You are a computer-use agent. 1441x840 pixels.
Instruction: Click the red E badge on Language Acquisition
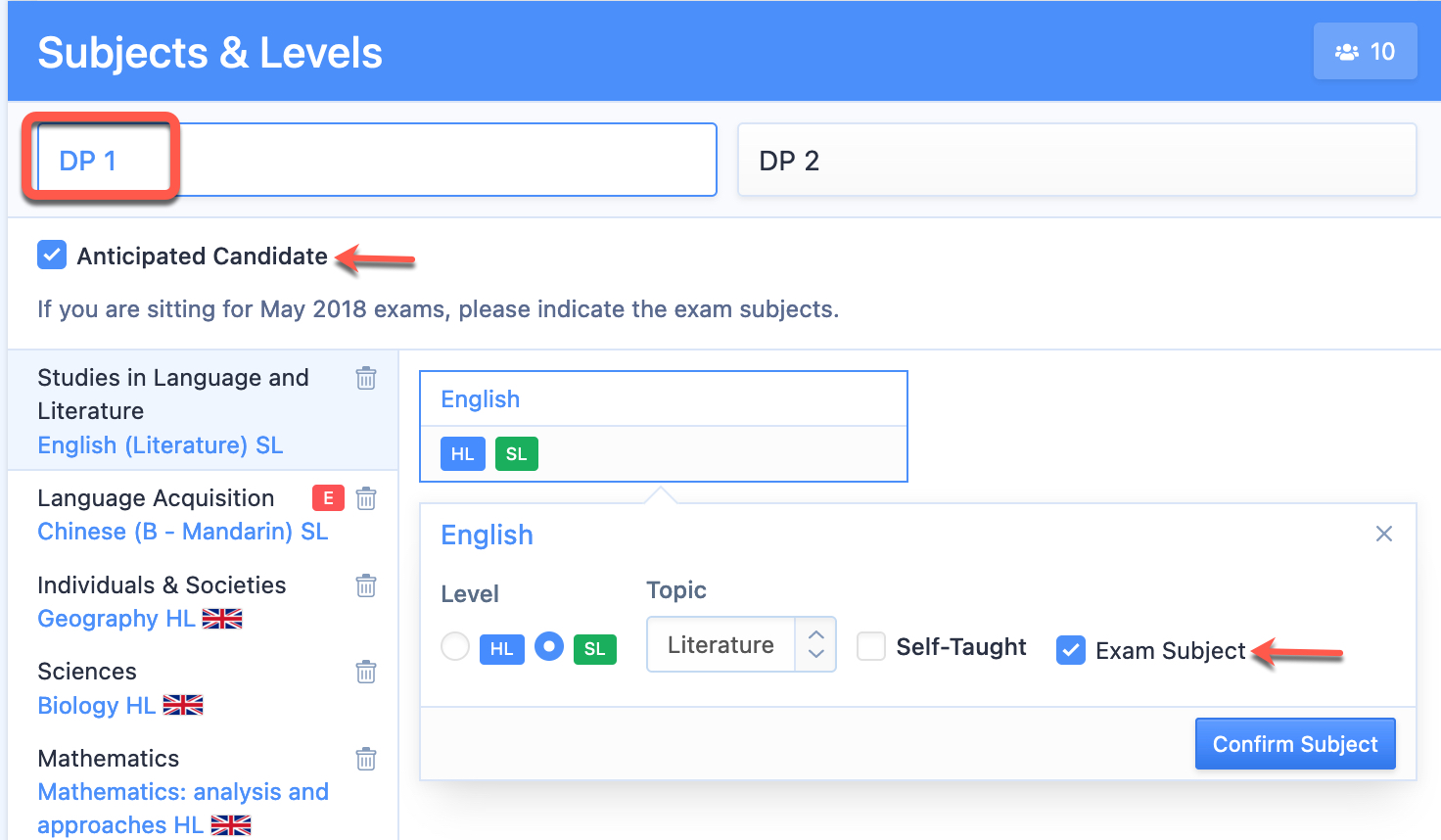tap(328, 498)
